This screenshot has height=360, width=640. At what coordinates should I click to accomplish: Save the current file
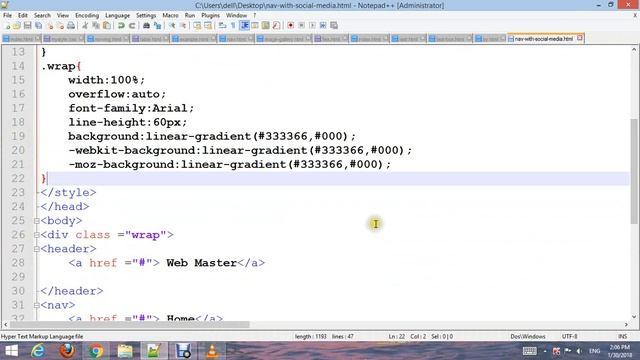point(27,25)
